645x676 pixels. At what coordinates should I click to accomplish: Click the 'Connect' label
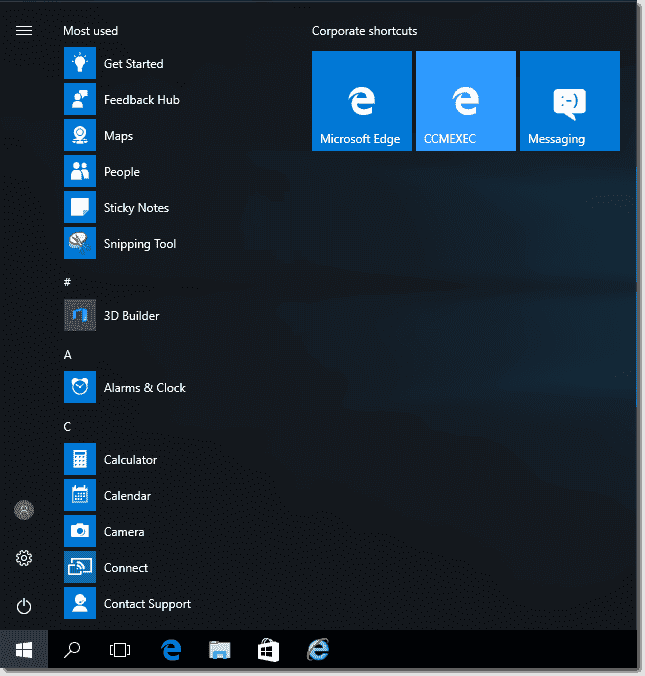pyautogui.click(x=126, y=568)
